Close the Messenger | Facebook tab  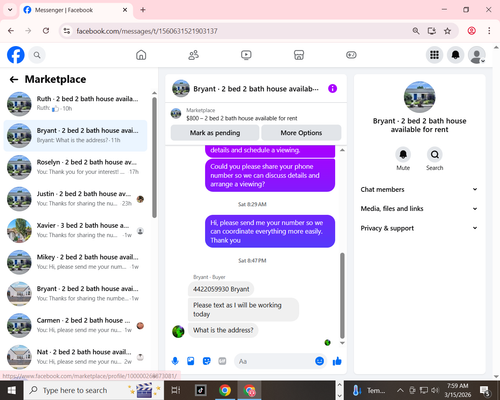125,10
